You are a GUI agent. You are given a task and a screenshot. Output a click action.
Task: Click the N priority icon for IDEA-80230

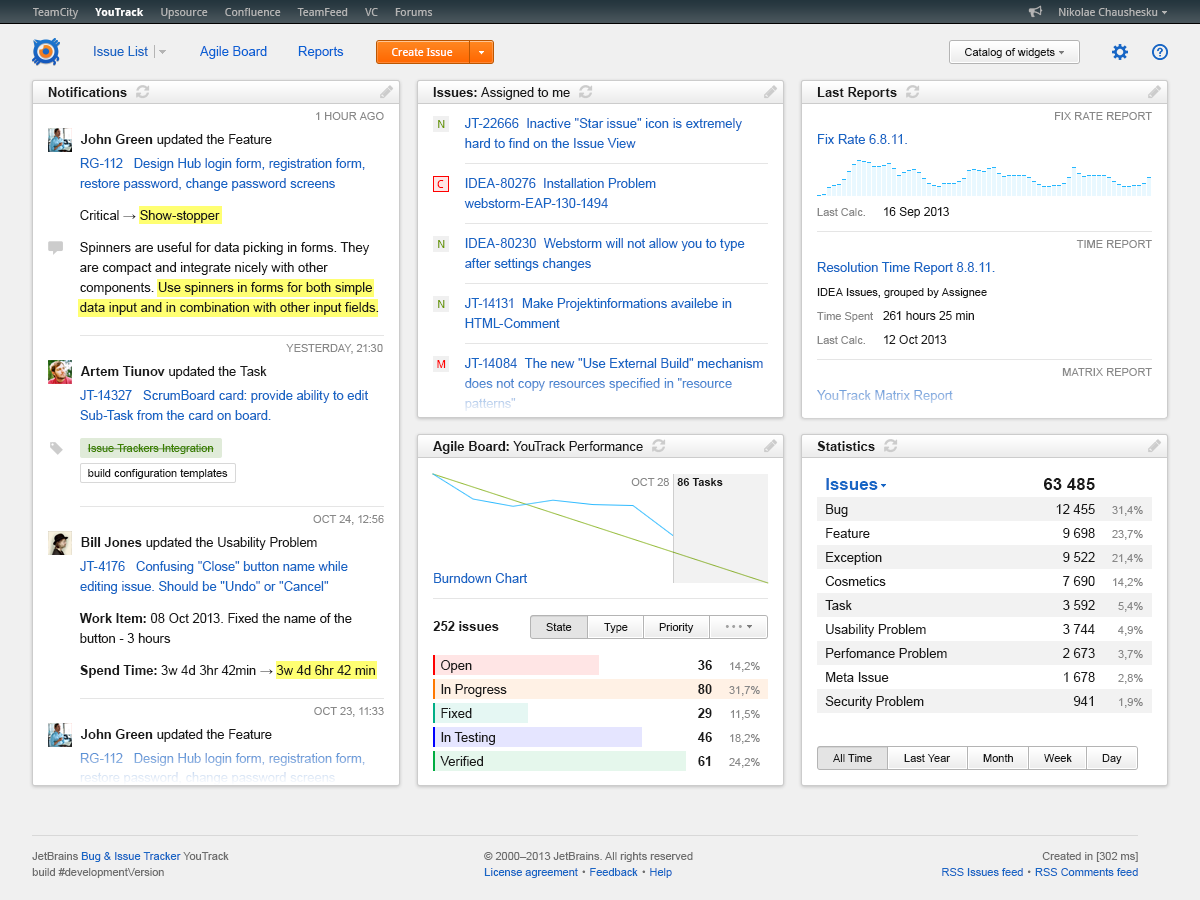tap(441, 244)
